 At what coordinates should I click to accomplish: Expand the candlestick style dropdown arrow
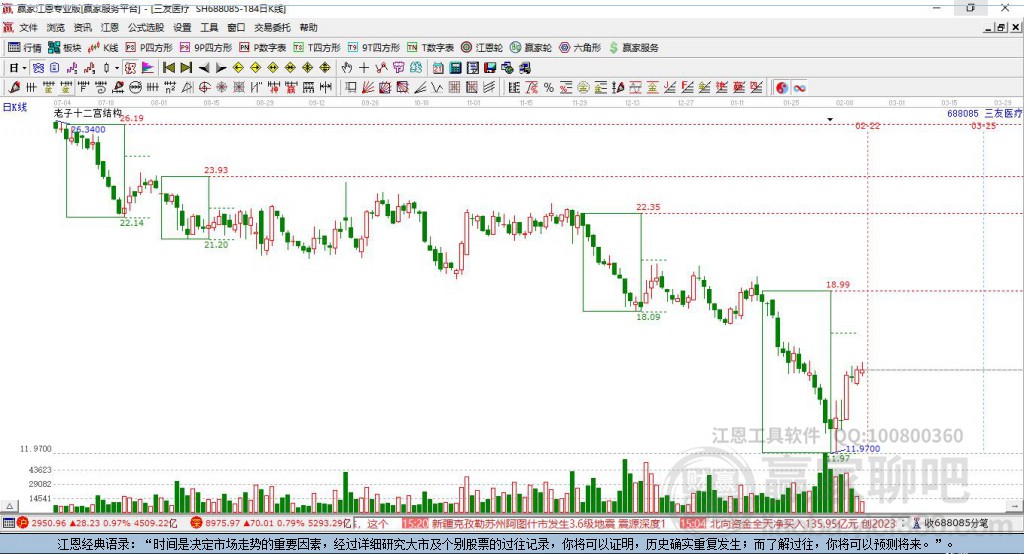click(x=117, y=67)
